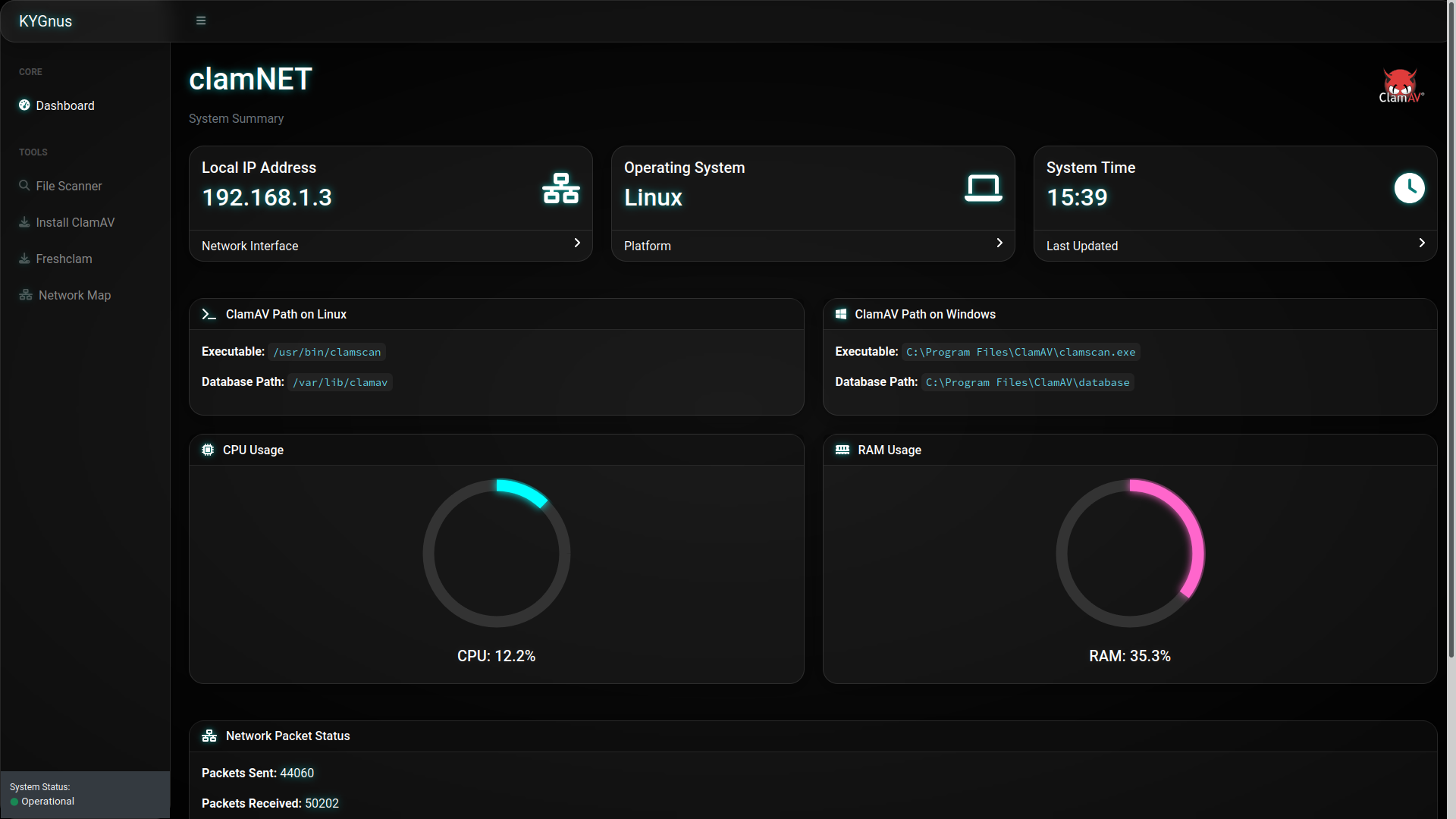
Task: Click the CPU usage circular gauge
Action: pyautogui.click(x=497, y=553)
